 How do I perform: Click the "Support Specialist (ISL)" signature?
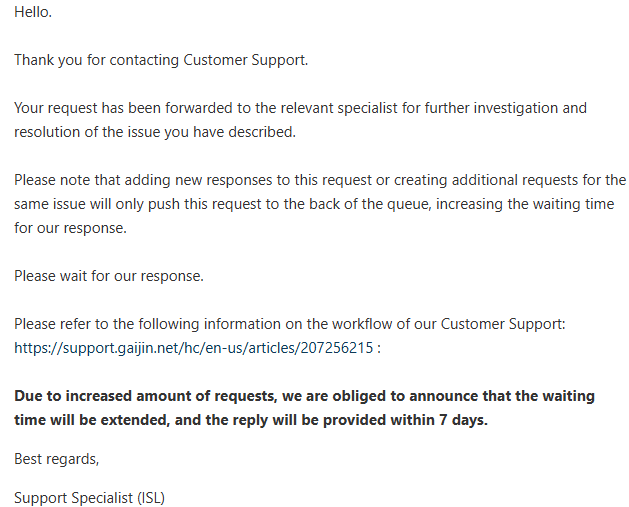click(x=90, y=497)
